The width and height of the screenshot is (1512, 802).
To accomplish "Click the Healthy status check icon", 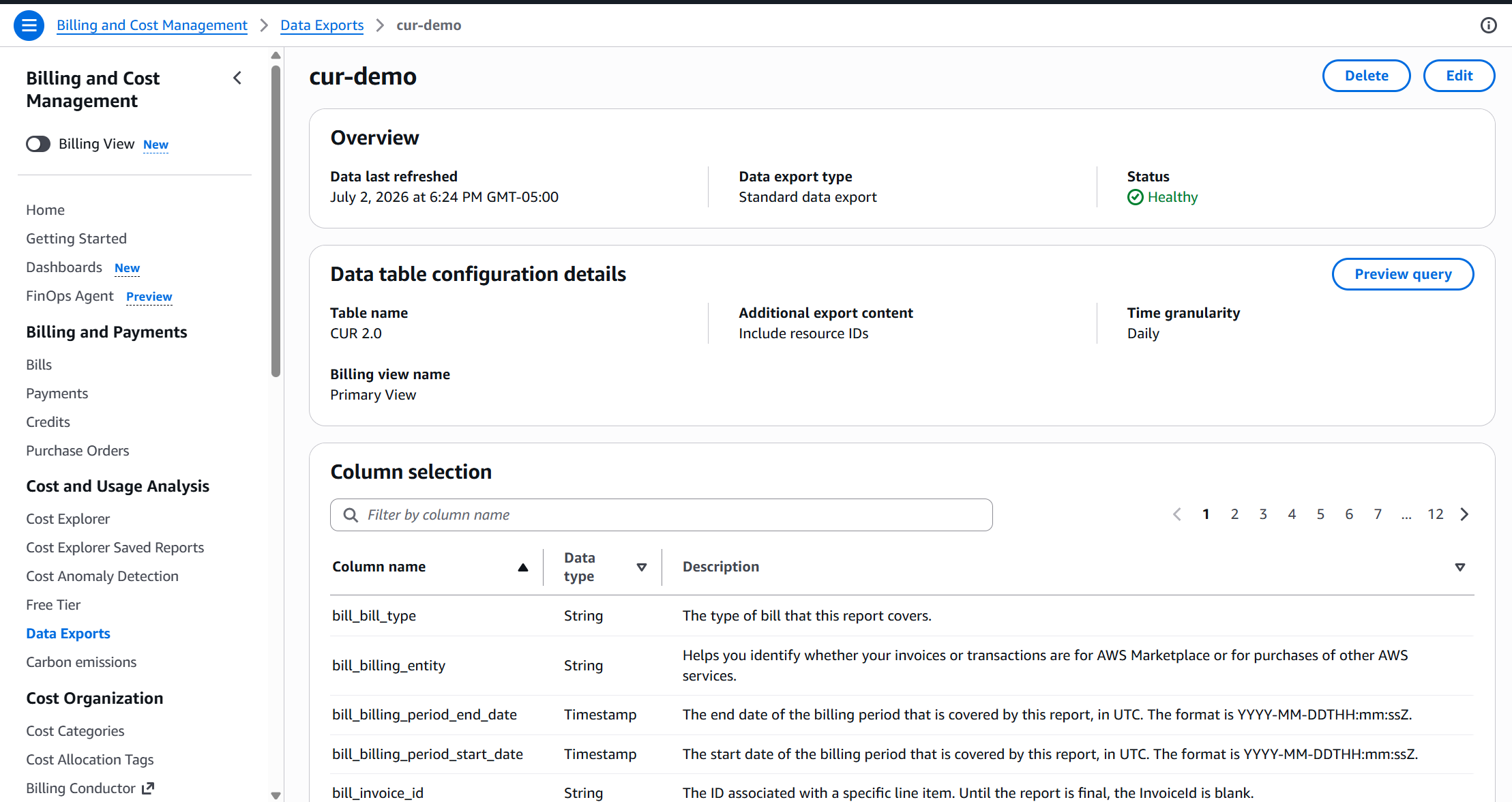I will (1135, 197).
